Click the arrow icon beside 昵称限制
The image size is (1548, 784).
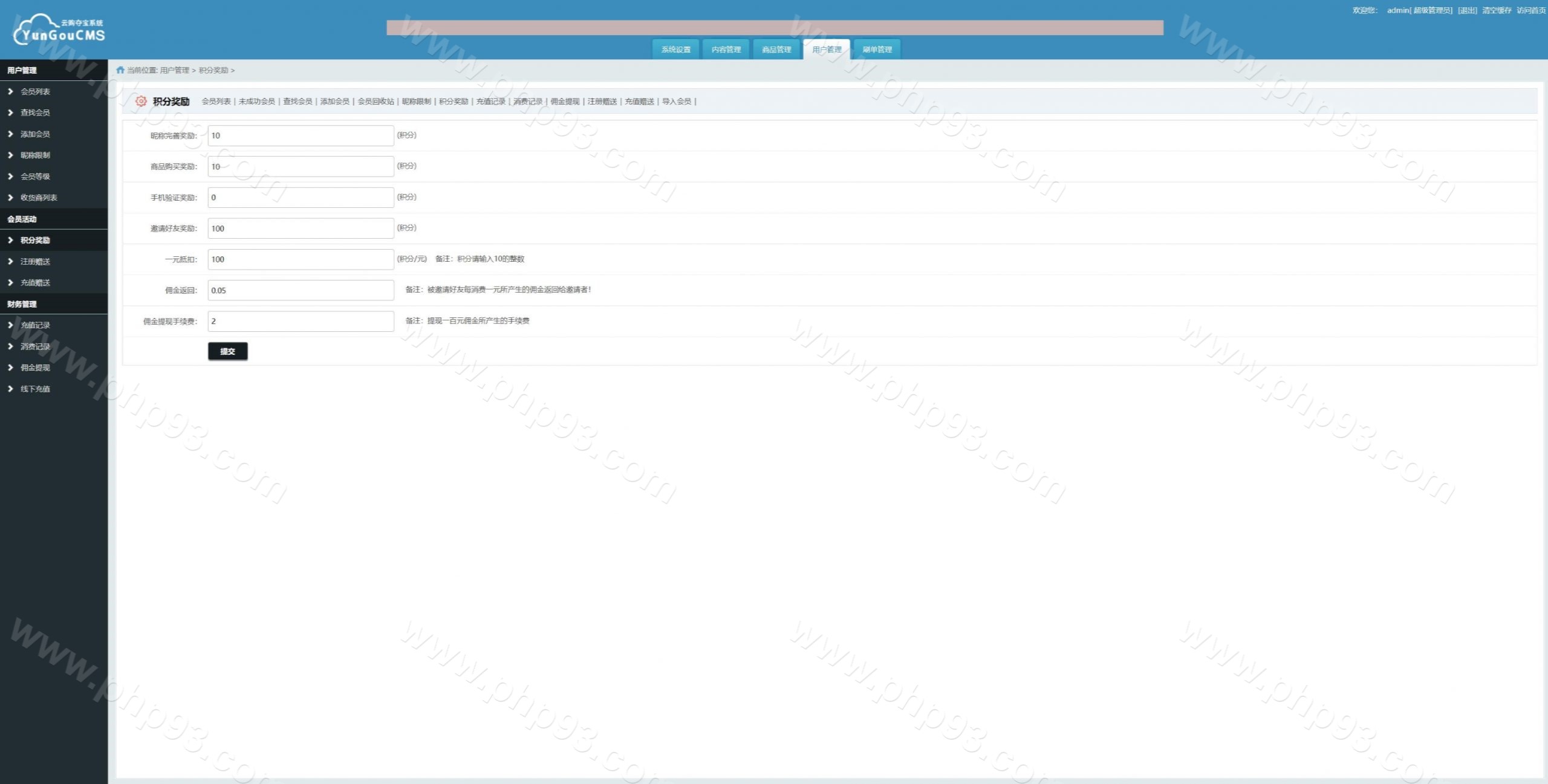[x=10, y=155]
